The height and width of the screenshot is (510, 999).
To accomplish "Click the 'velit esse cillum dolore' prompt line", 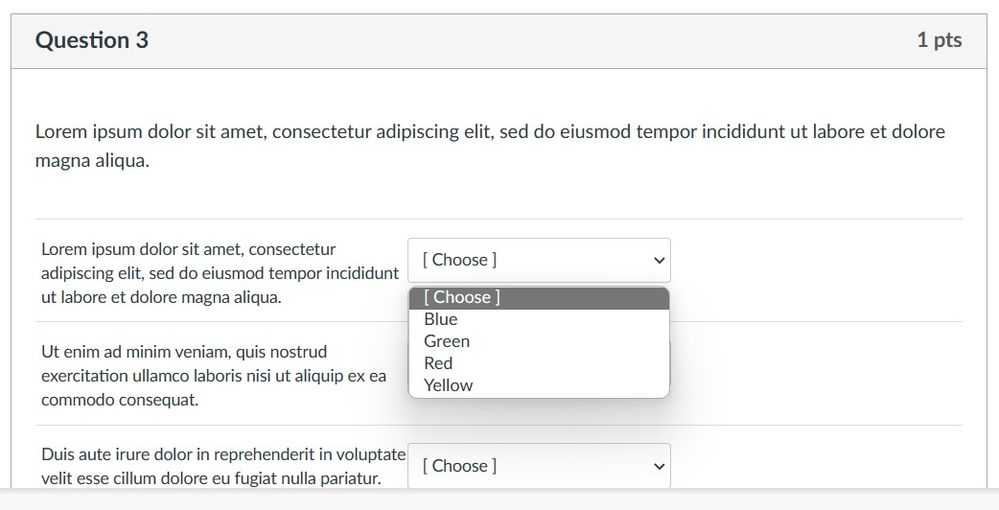I will (211, 478).
